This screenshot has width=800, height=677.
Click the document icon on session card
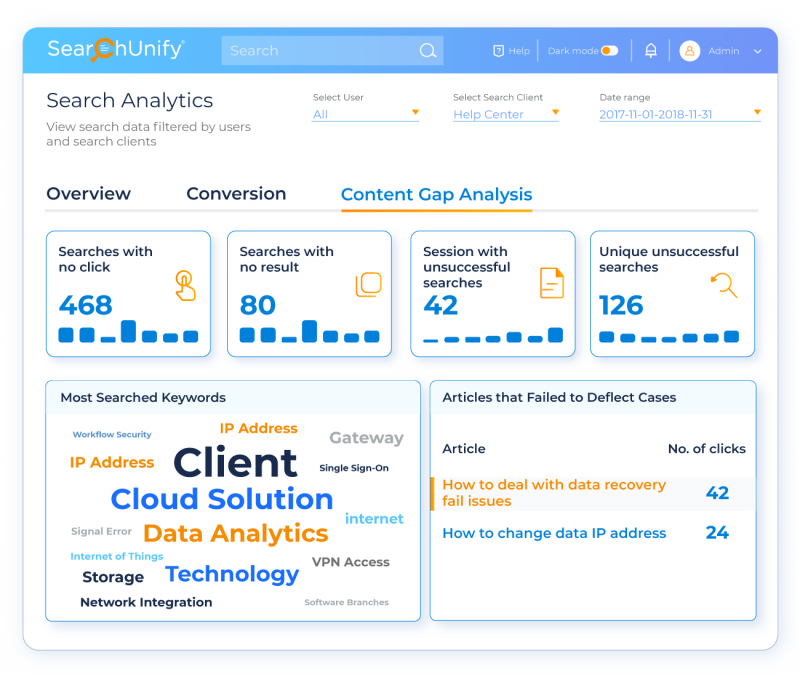click(x=552, y=283)
